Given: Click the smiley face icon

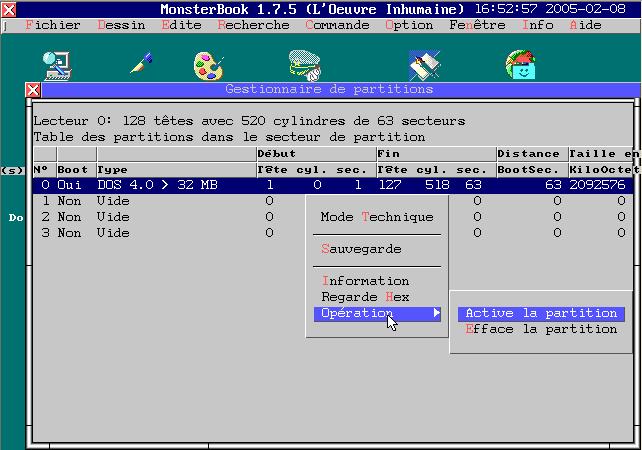Looking at the screenshot, I should tap(522, 66).
